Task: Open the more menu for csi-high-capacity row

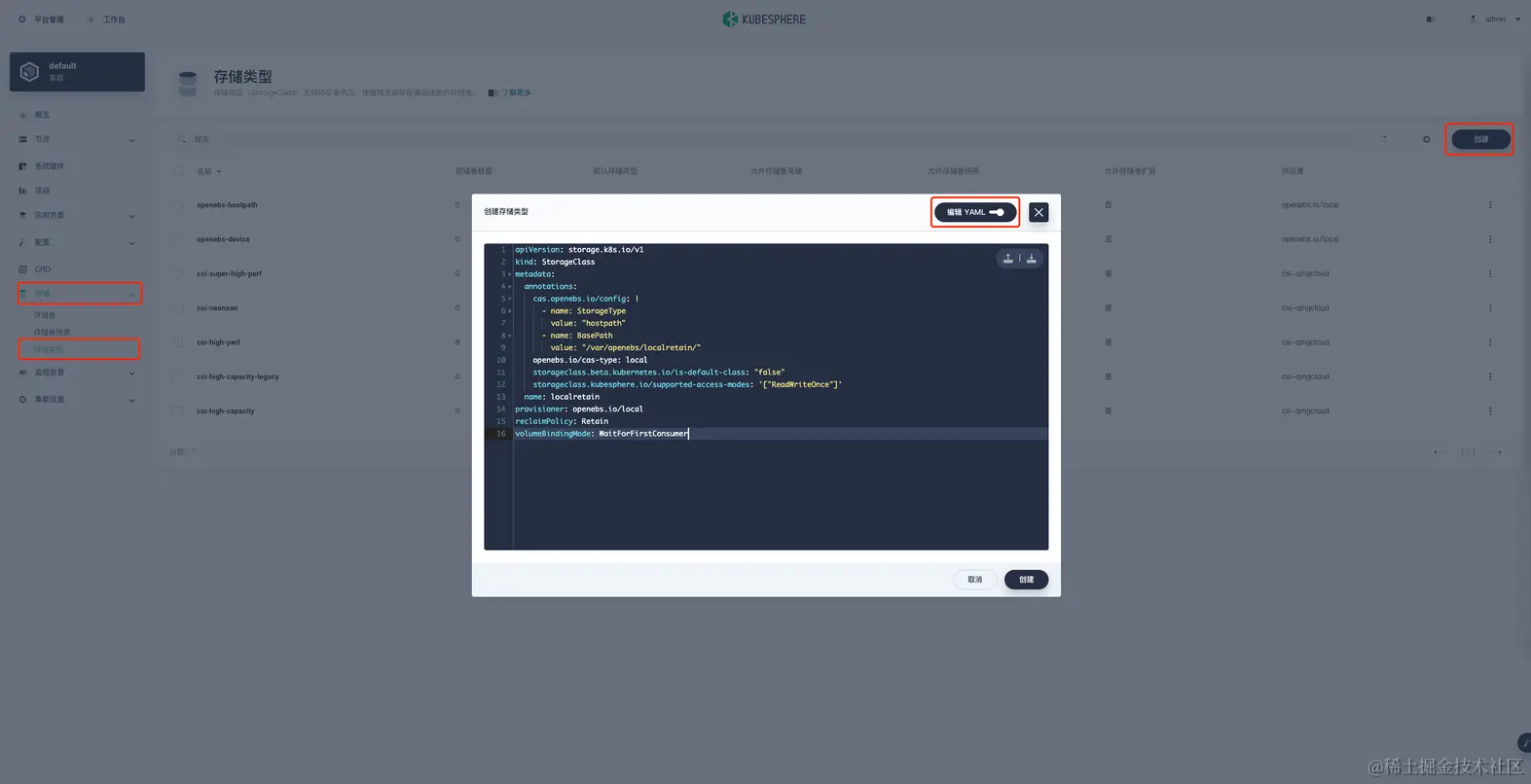Action: pyautogui.click(x=1490, y=411)
